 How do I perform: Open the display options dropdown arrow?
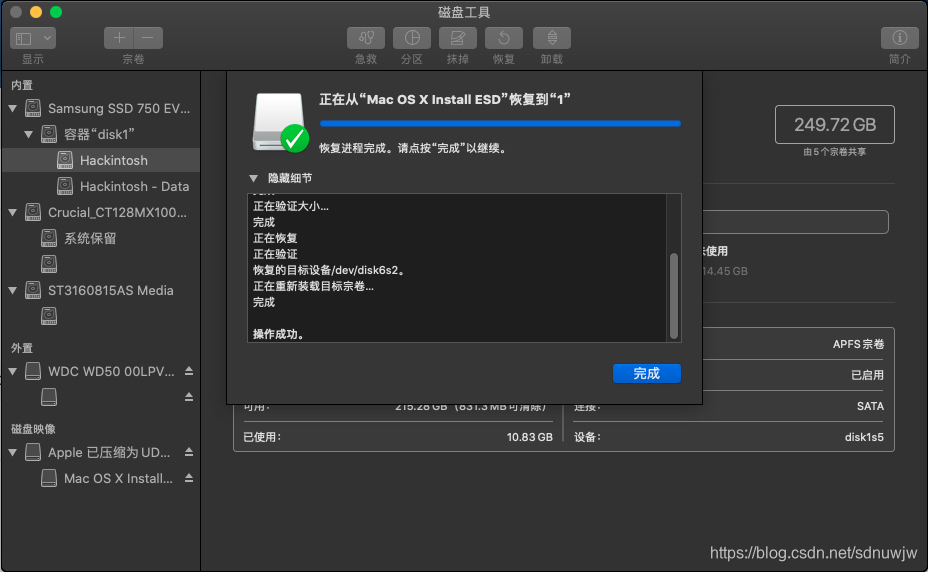(x=47, y=38)
